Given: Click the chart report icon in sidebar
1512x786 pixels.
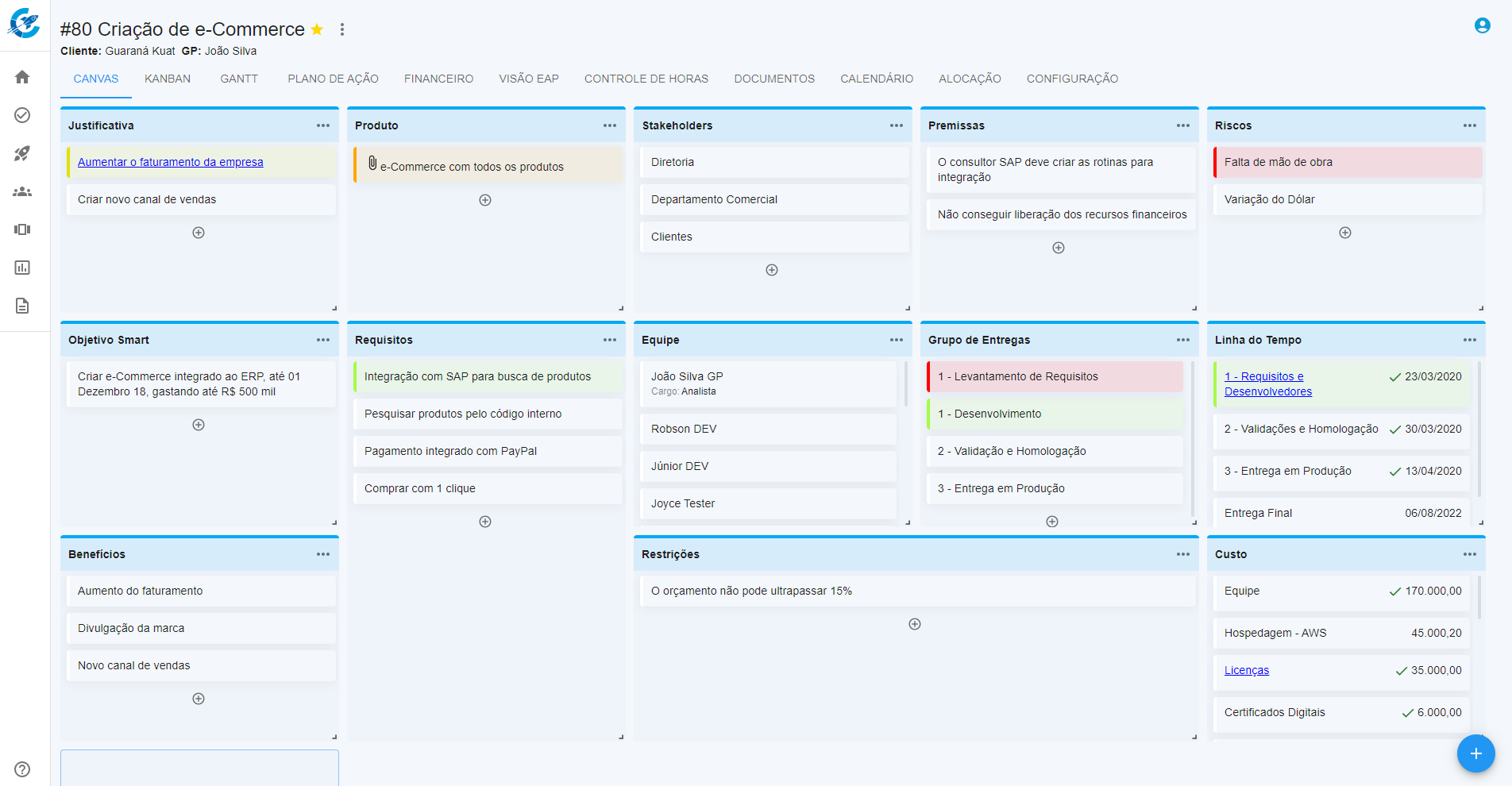Looking at the screenshot, I should [22, 268].
